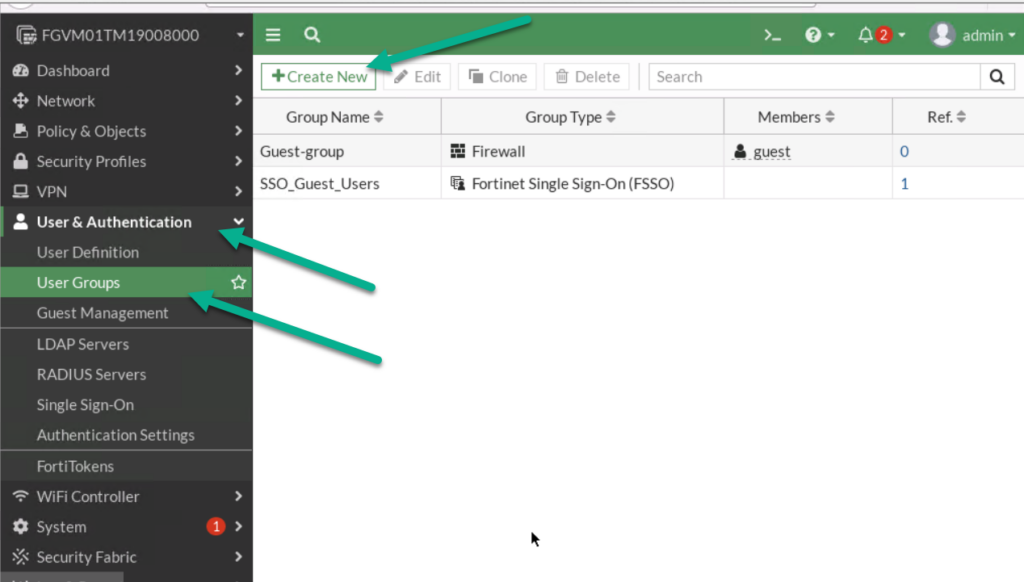Toggle the favorite star on User Groups
The width and height of the screenshot is (1024, 582).
(x=238, y=282)
